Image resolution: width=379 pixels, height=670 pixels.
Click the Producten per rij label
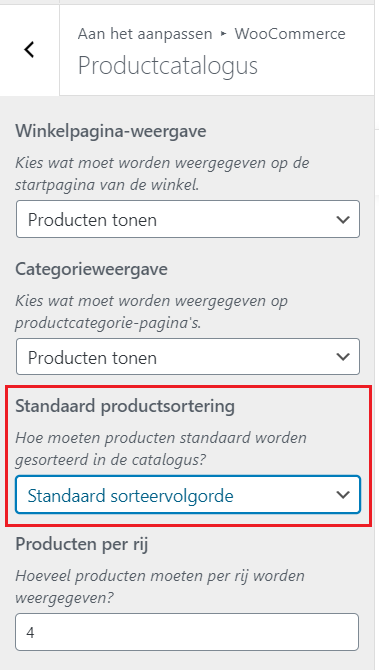[82, 544]
